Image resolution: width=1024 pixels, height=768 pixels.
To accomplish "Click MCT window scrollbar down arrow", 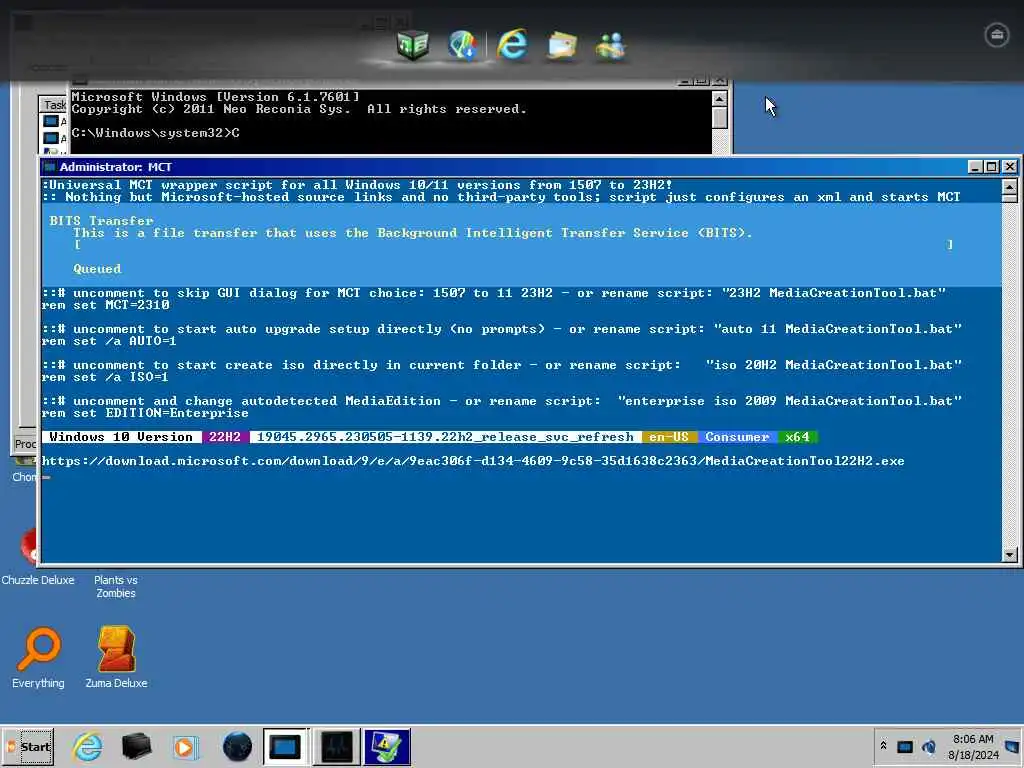I will 1010,555.
